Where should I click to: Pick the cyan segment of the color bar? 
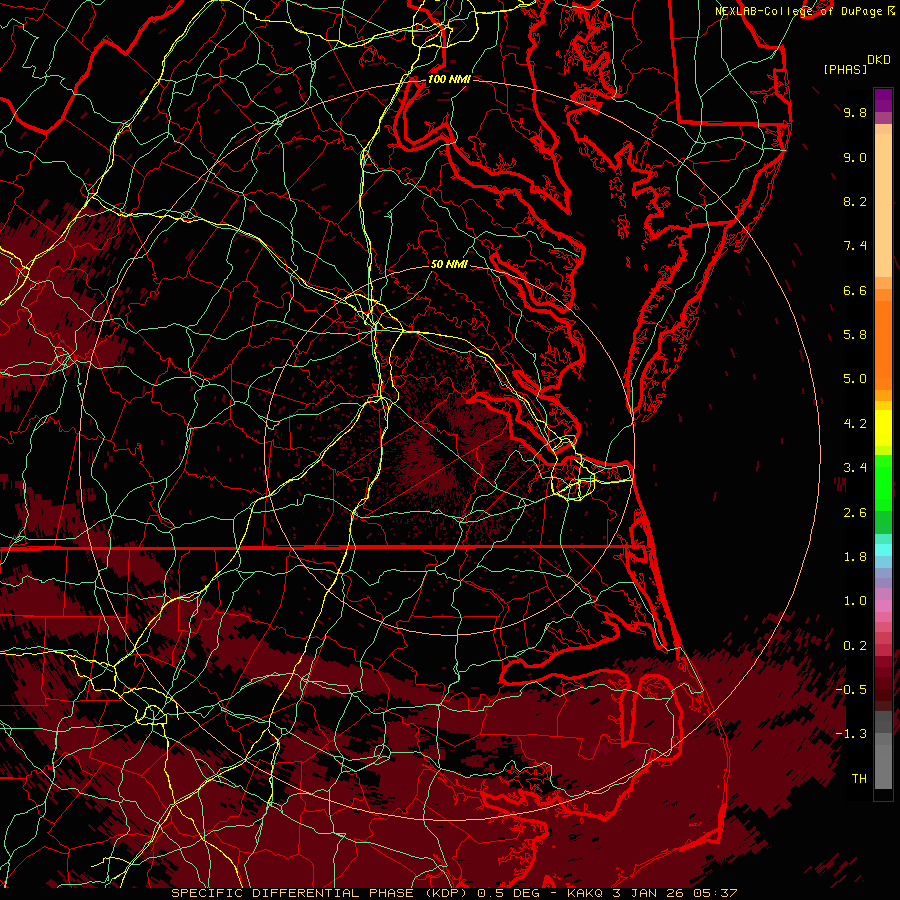883,550
